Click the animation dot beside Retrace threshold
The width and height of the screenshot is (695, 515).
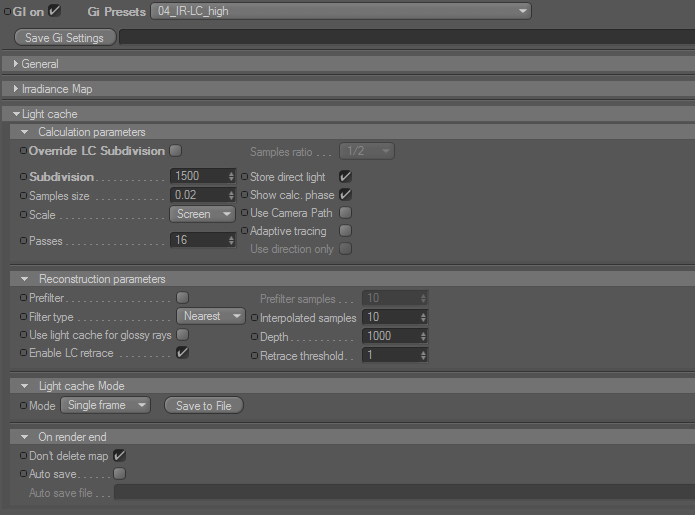(254, 355)
